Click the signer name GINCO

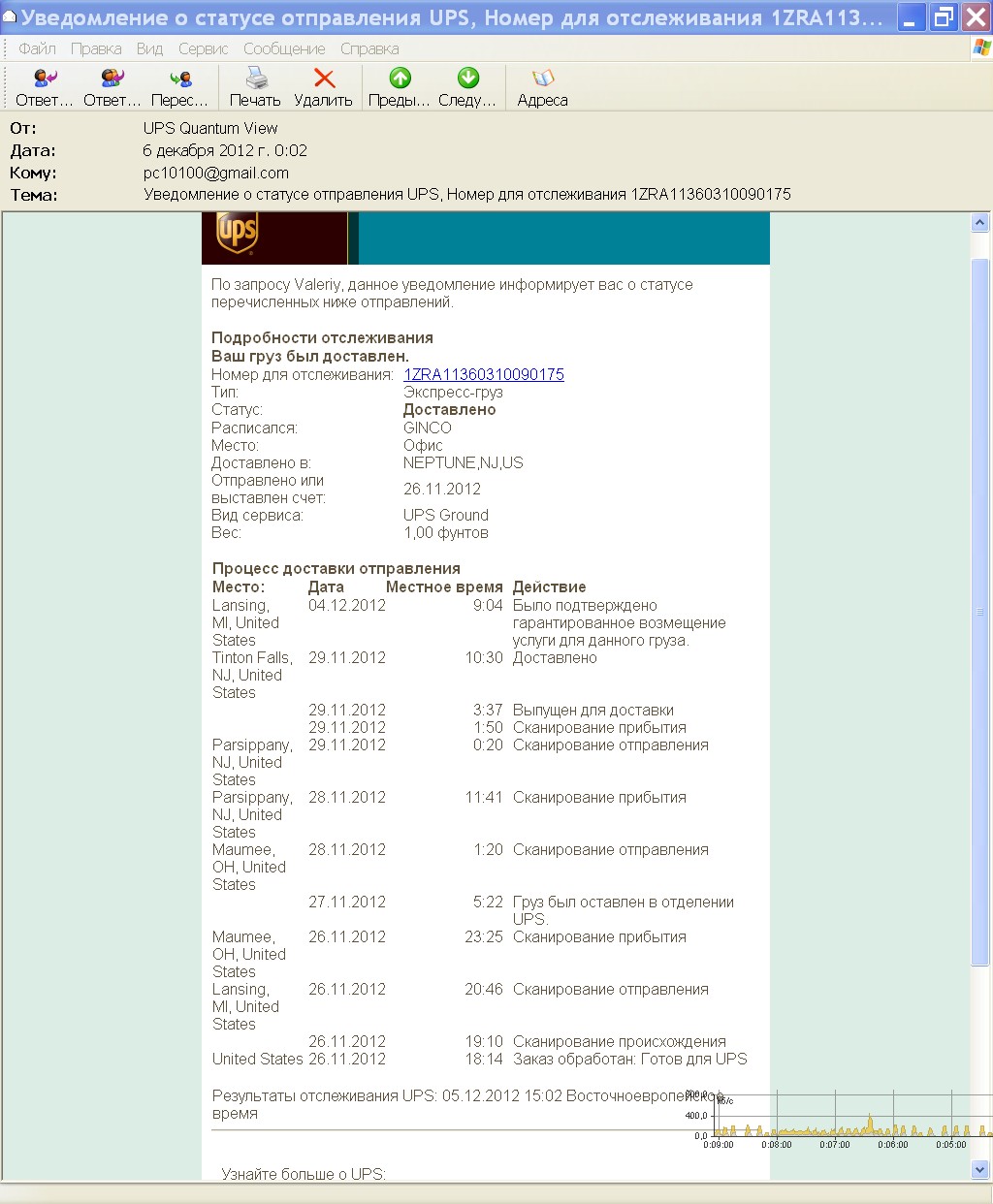(x=428, y=428)
